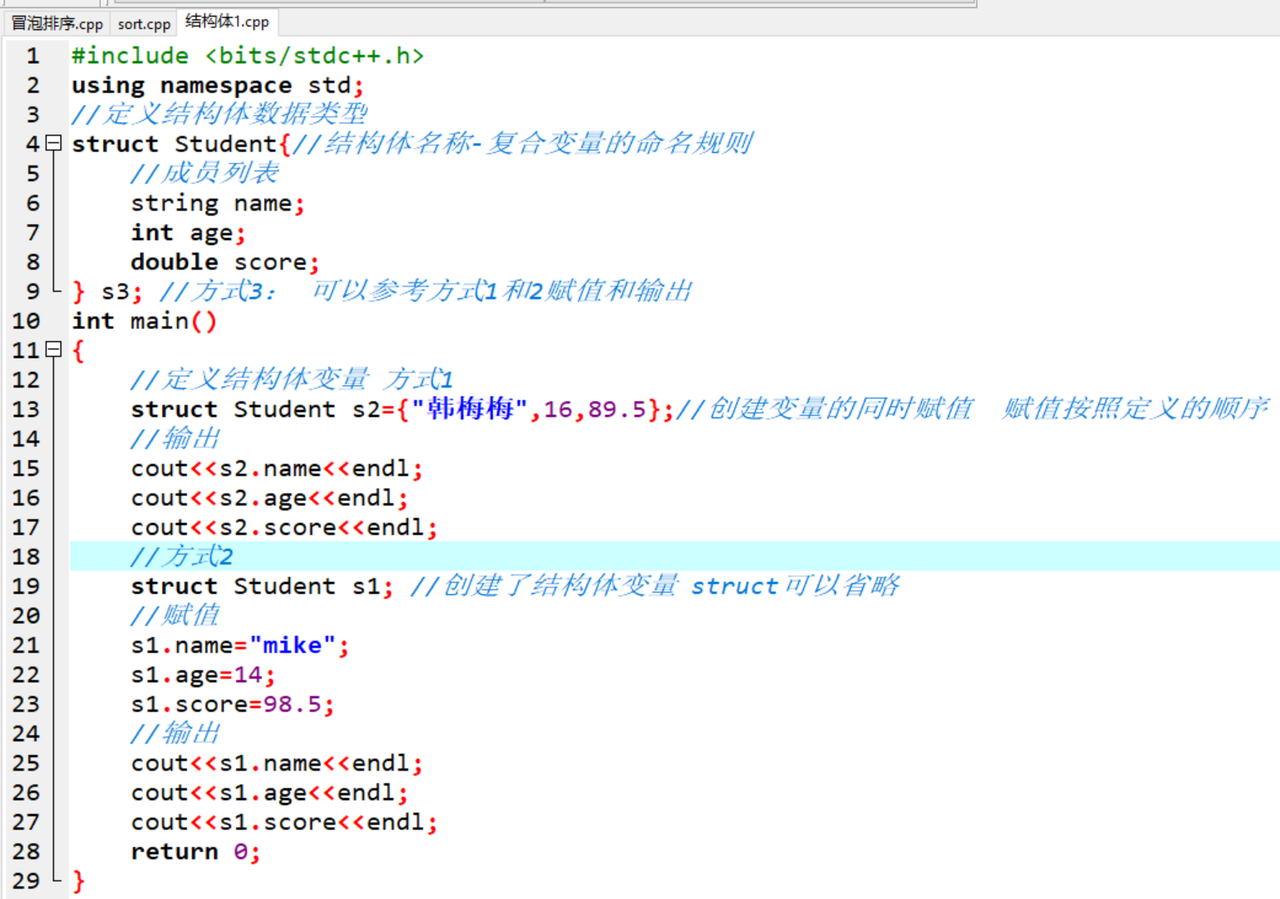The height and width of the screenshot is (899, 1280).
Task: Click the cout<<s2.name<<endl statement
Action: tap(276, 468)
